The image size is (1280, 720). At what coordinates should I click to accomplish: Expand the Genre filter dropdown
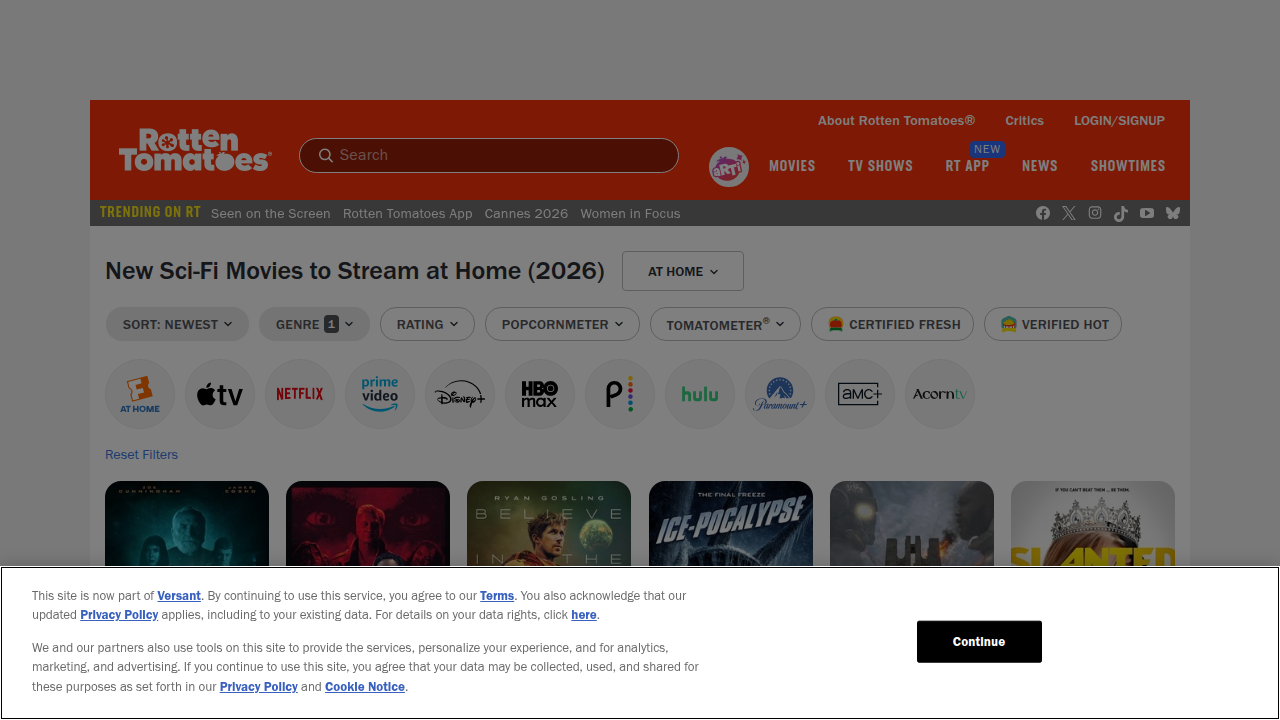[314, 324]
